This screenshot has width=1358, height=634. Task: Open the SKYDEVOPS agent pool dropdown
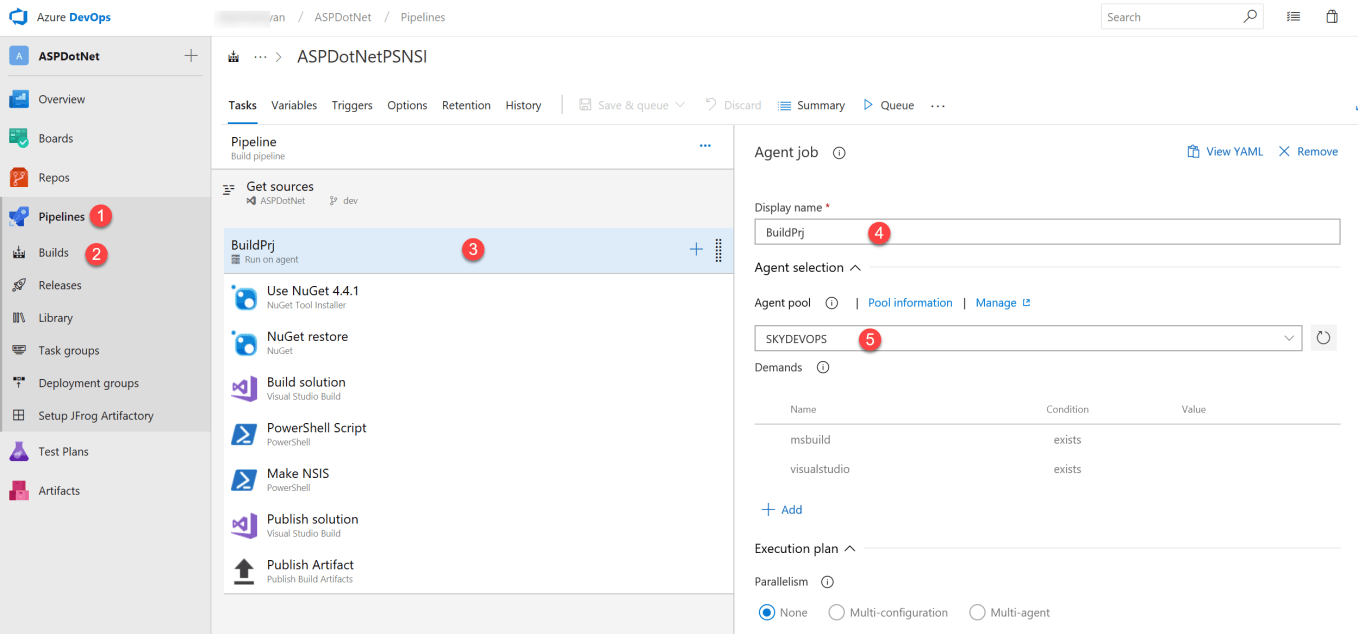pos(1027,339)
